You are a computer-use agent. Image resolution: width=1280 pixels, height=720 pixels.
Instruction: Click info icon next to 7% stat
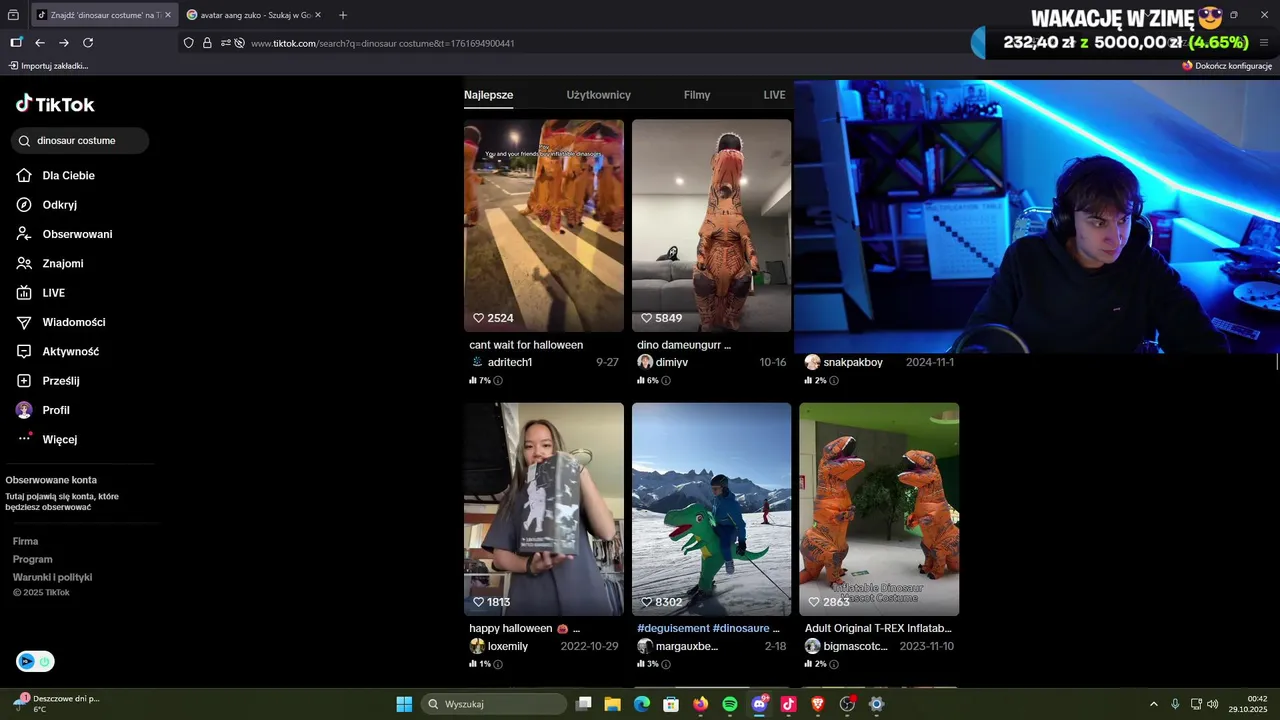[498, 381]
